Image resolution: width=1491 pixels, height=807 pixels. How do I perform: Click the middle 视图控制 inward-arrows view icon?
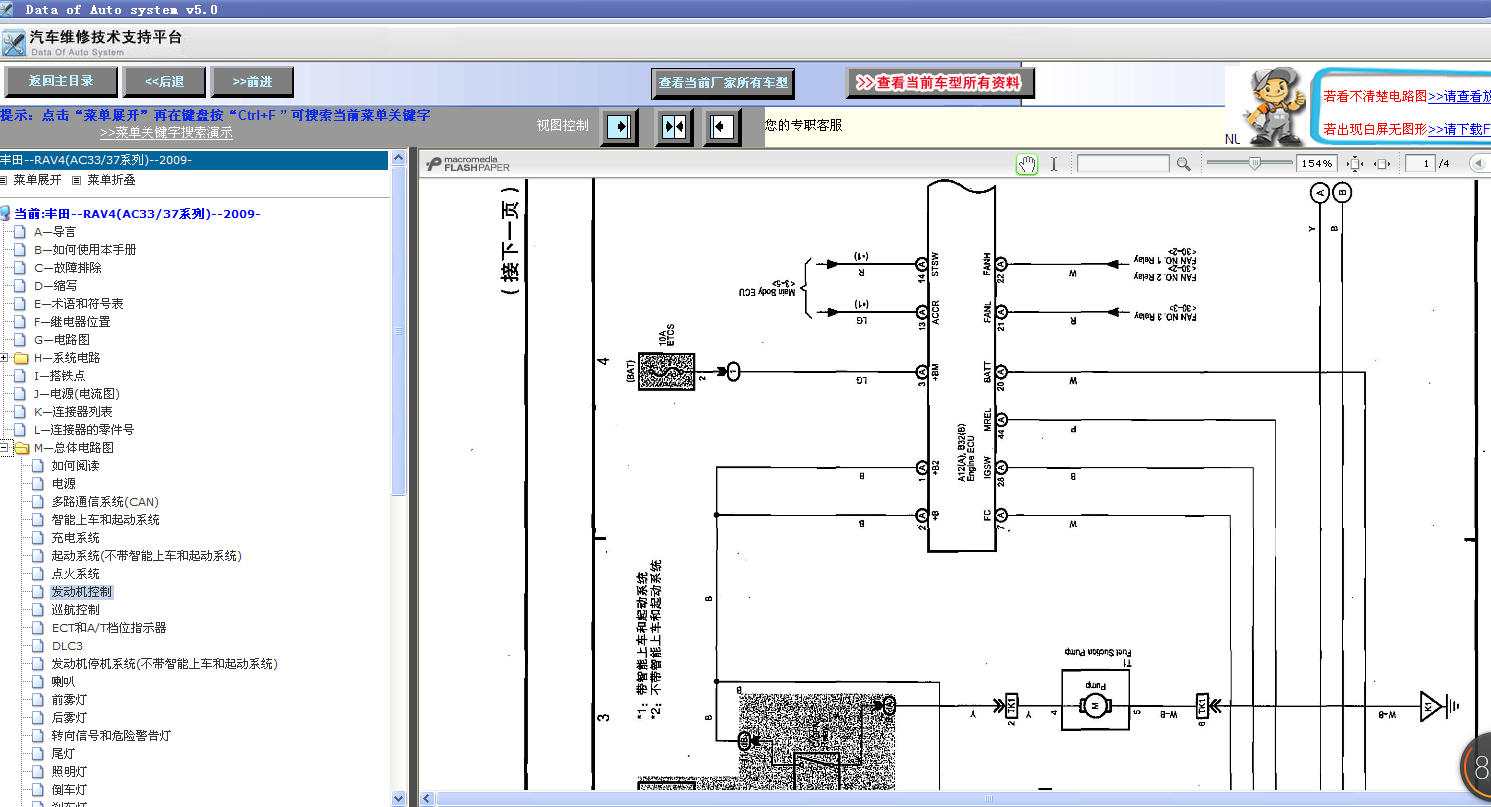coord(674,128)
